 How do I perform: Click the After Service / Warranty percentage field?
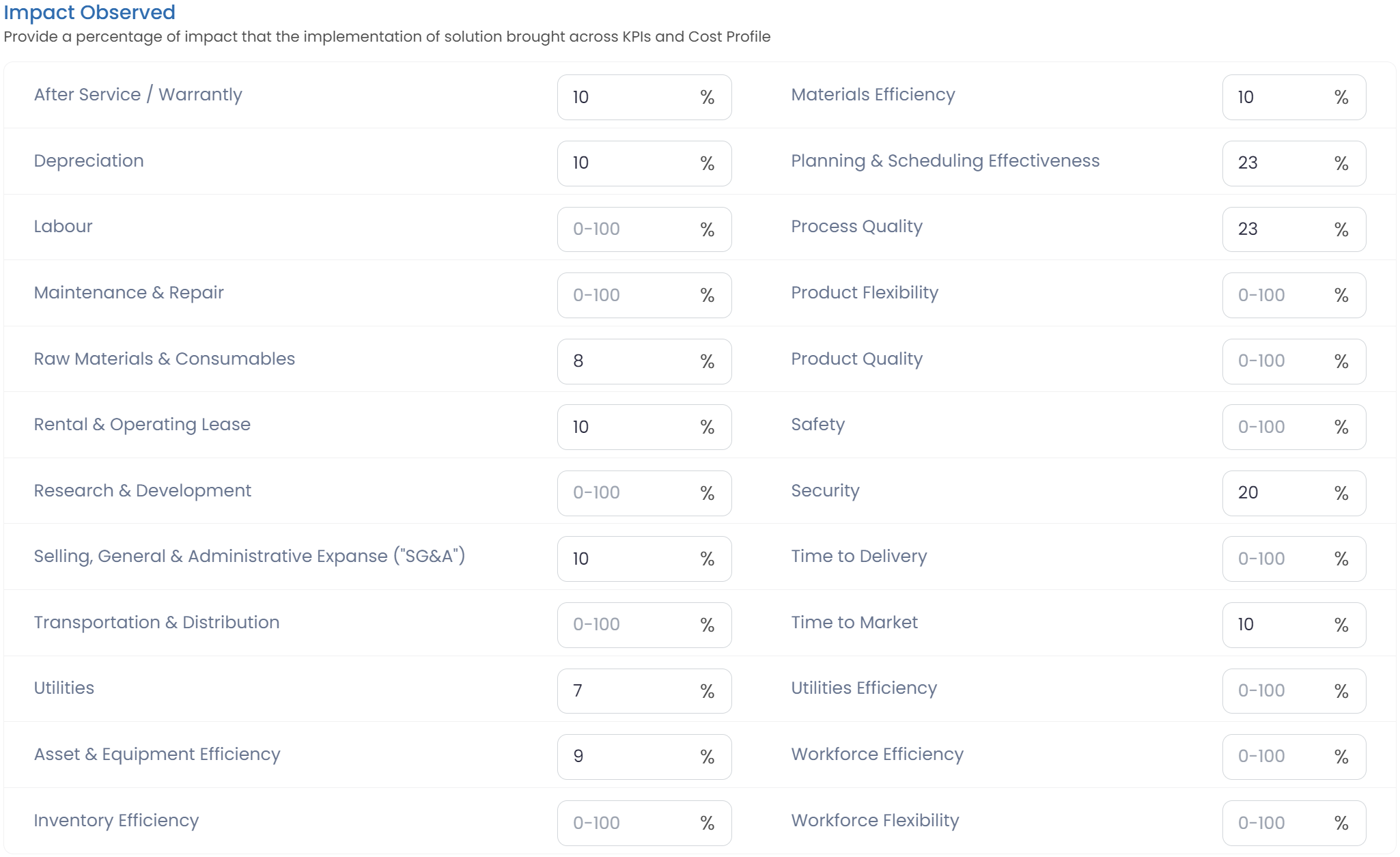pos(628,97)
